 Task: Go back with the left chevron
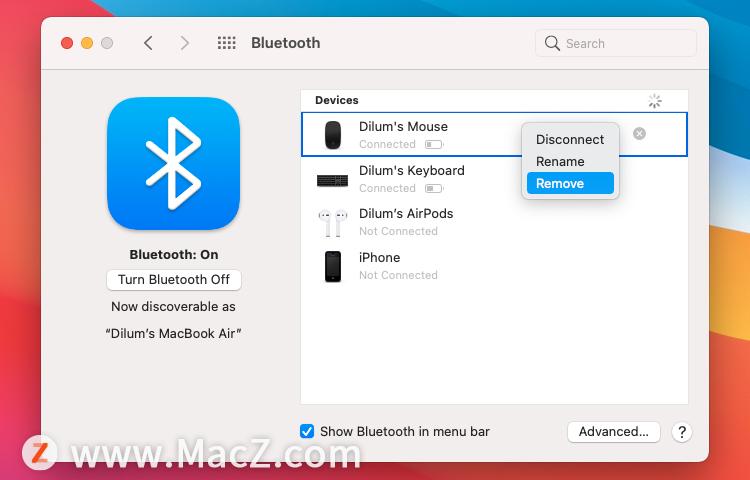tap(148, 43)
